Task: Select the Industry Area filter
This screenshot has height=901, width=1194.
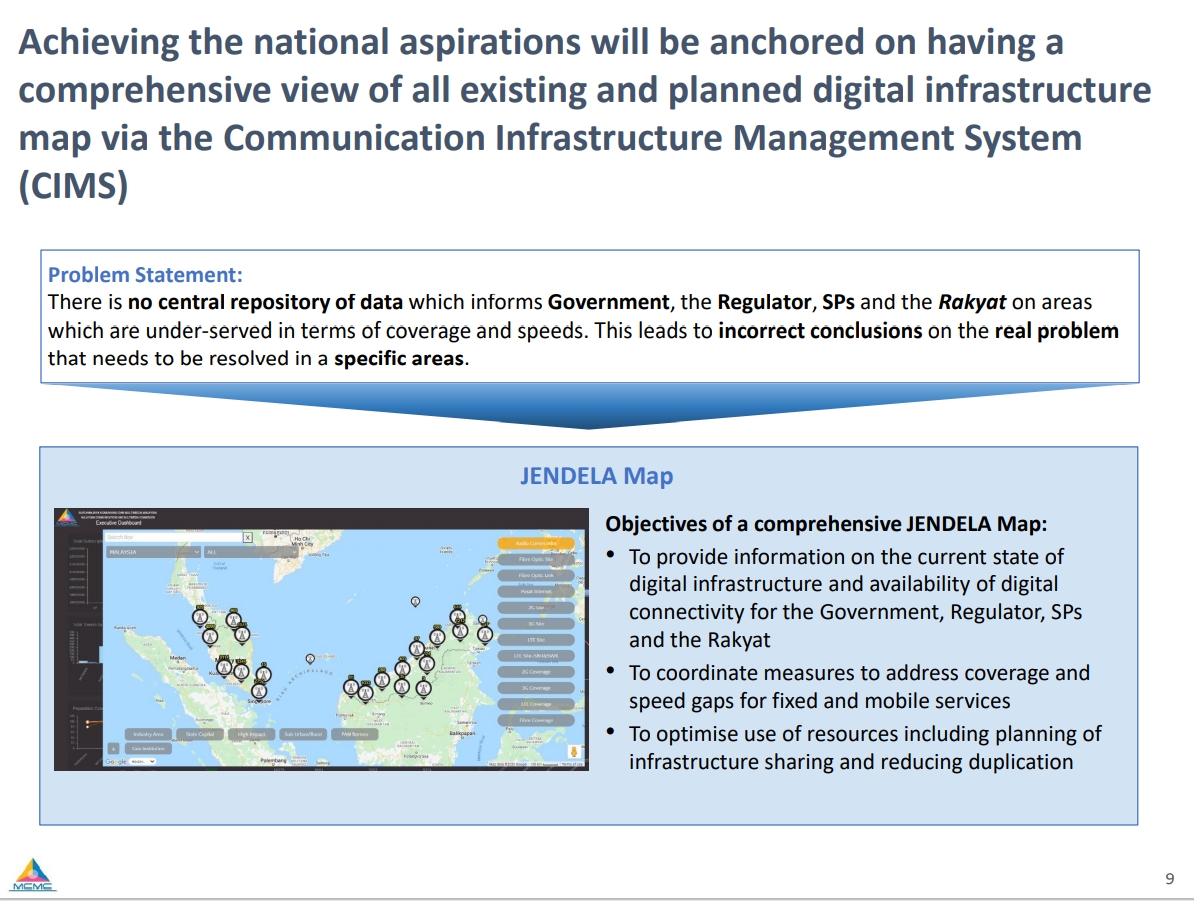Action: click(x=147, y=734)
